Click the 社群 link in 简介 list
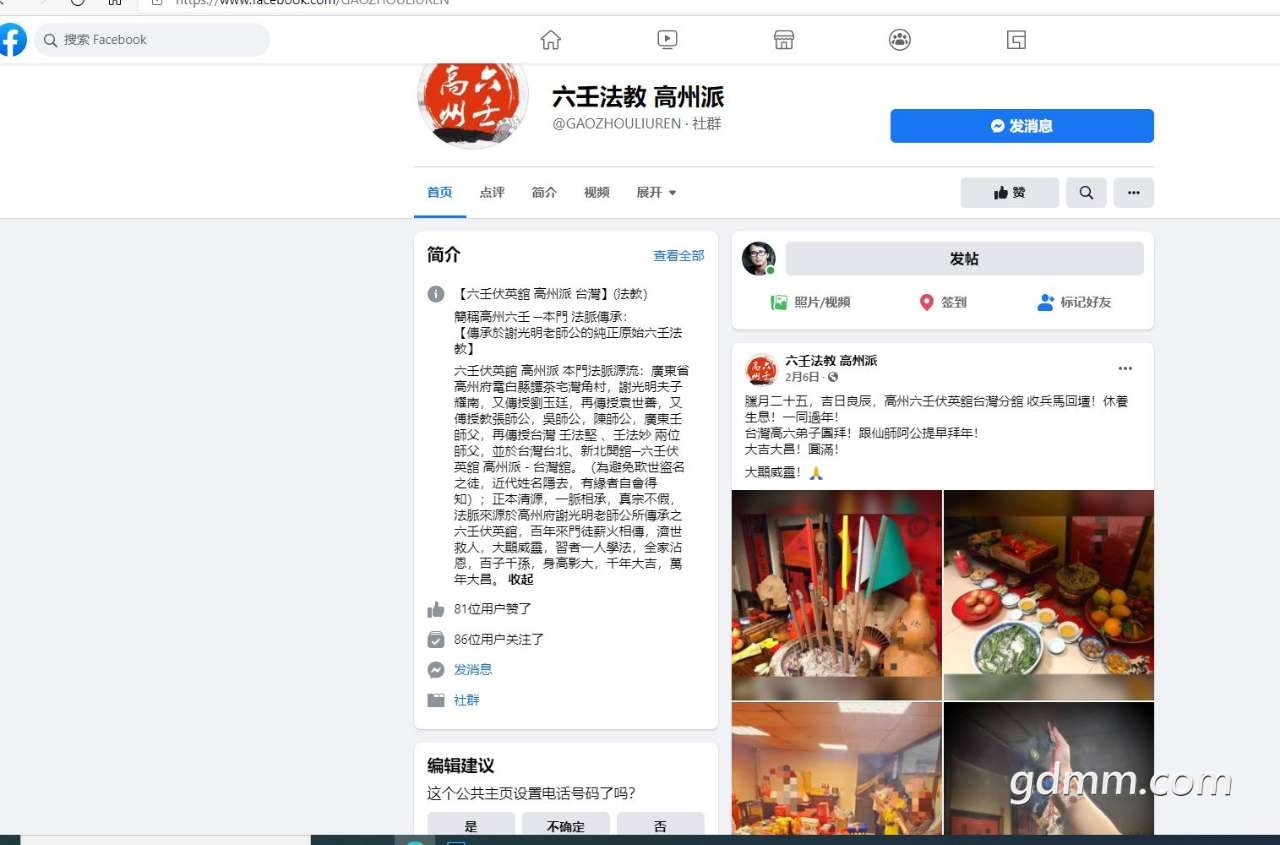Screen dimensions: 1280x845 point(467,700)
